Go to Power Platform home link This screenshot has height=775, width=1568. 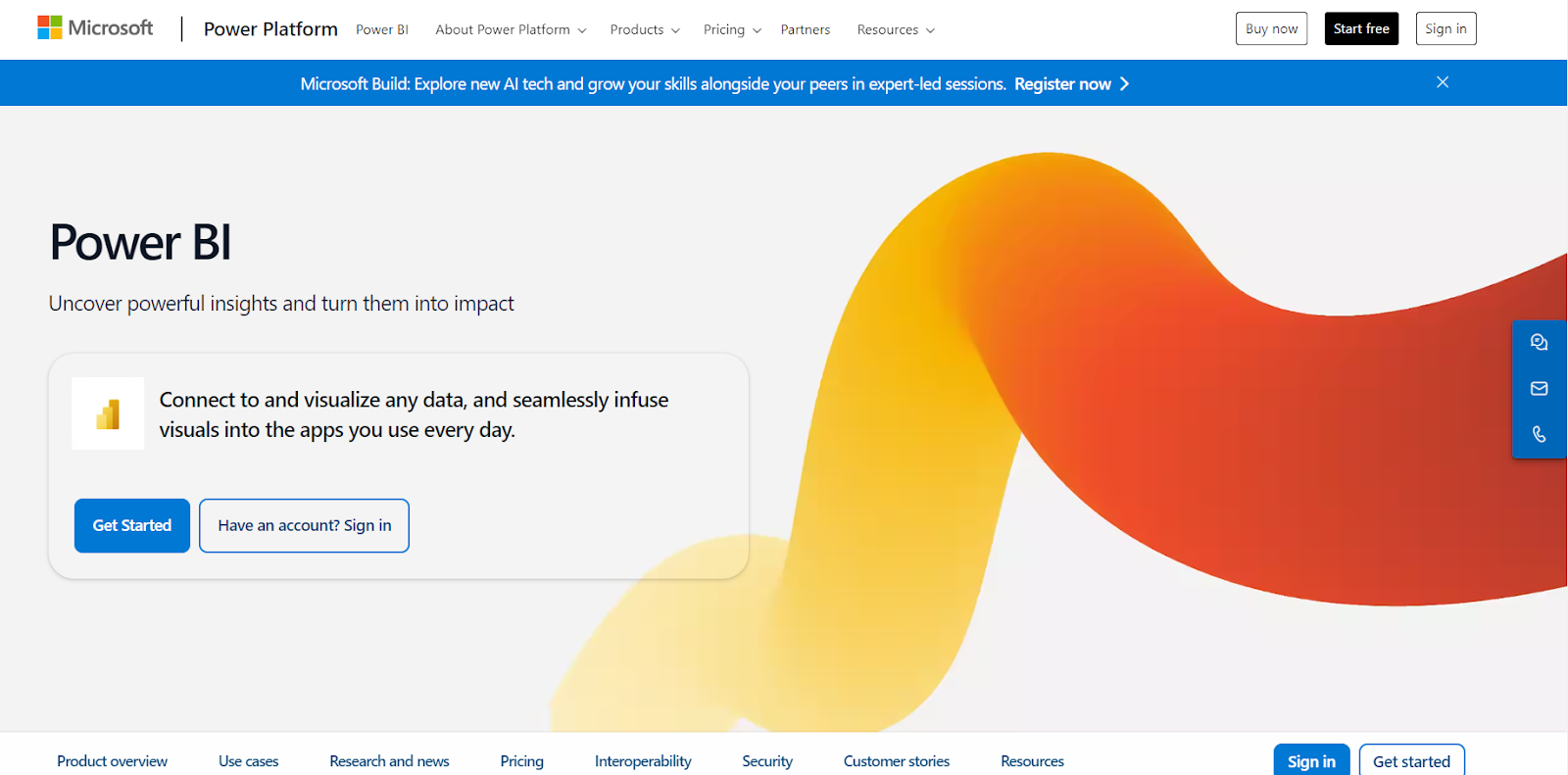270,29
